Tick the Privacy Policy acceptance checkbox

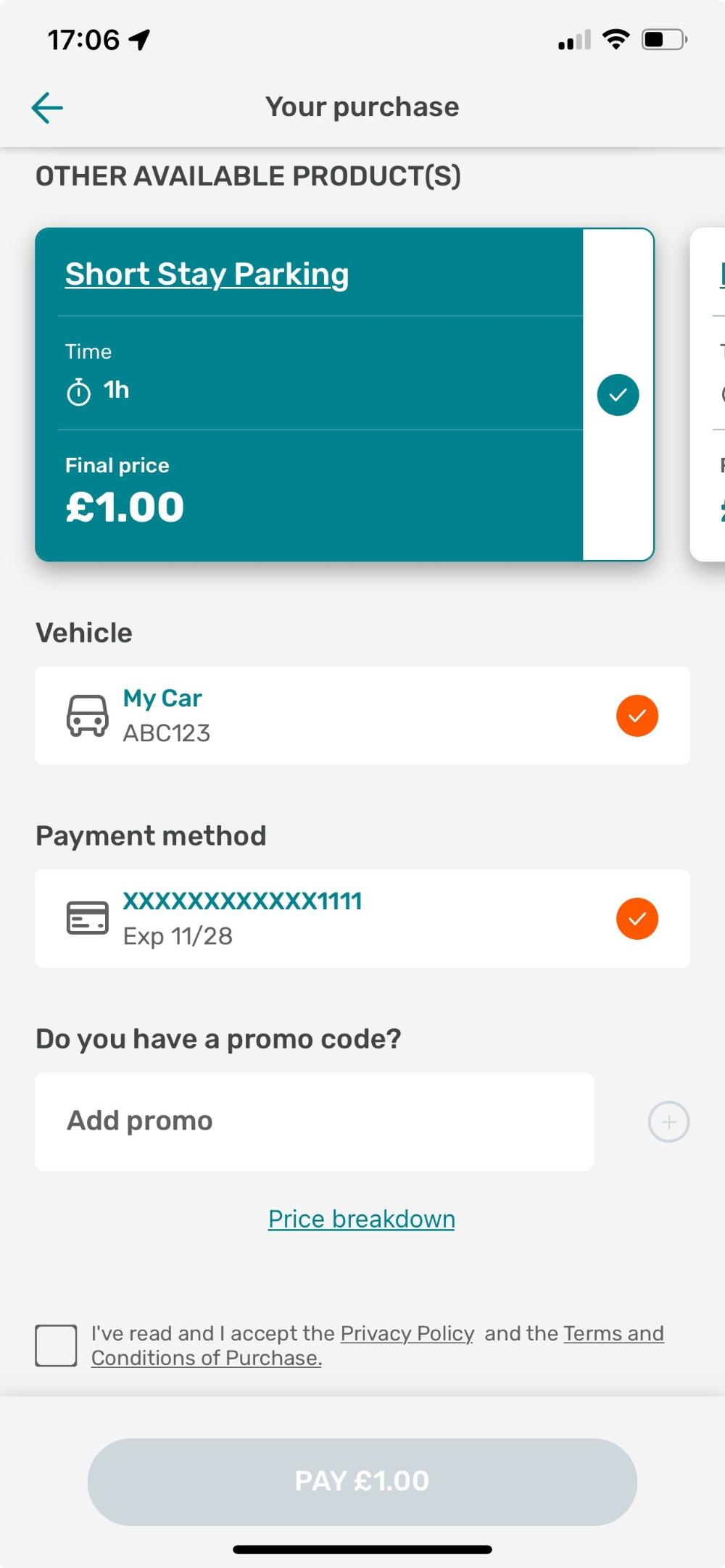click(56, 1346)
